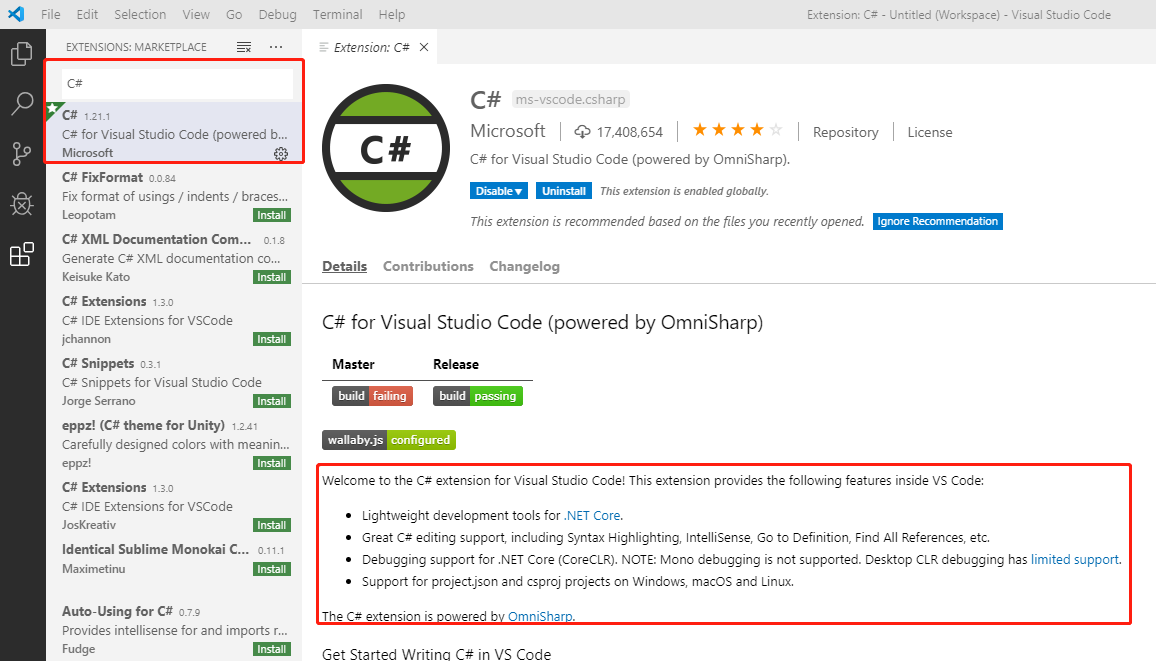The width and height of the screenshot is (1156, 661).
Task: Open the Edit menu
Action: (x=87, y=14)
